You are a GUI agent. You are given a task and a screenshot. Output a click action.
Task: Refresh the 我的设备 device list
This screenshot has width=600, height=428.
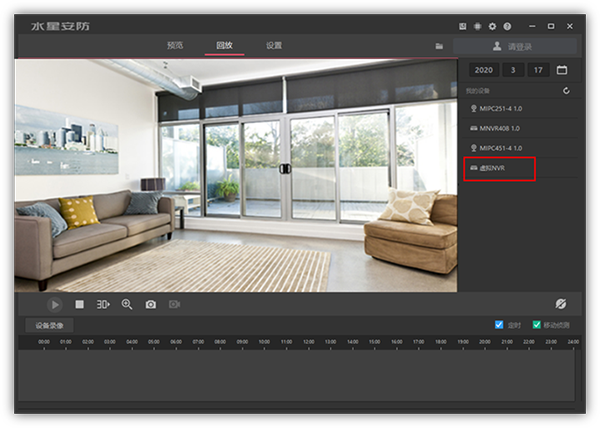[x=567, y=91]
